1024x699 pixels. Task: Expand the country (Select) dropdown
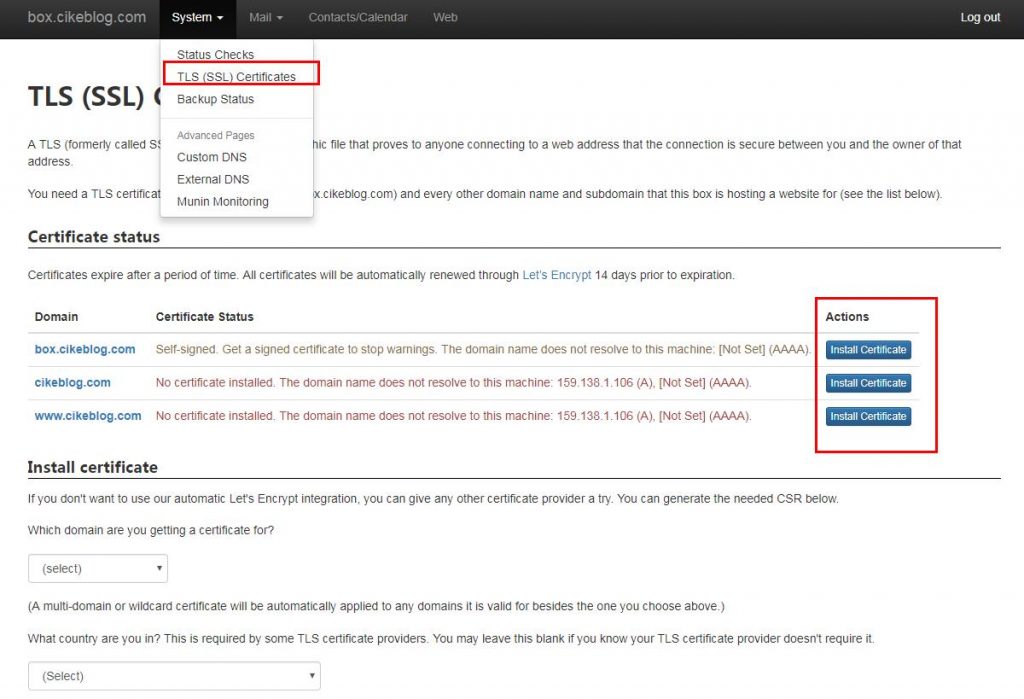tap(174, 676)
